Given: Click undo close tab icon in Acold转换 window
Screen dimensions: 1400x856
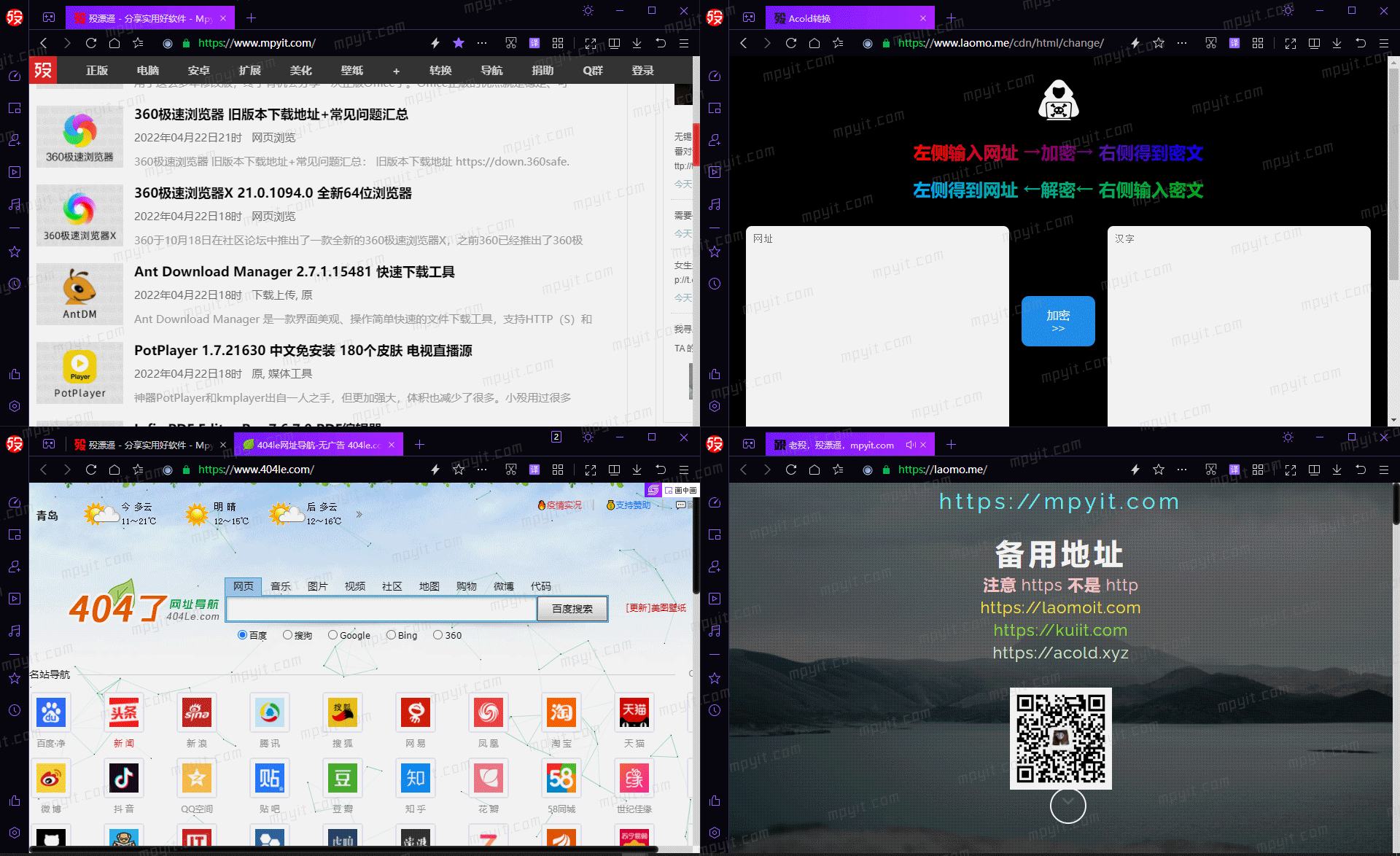Looking at the screenshot, I should pyautogui.click(x=1361, y=43).
